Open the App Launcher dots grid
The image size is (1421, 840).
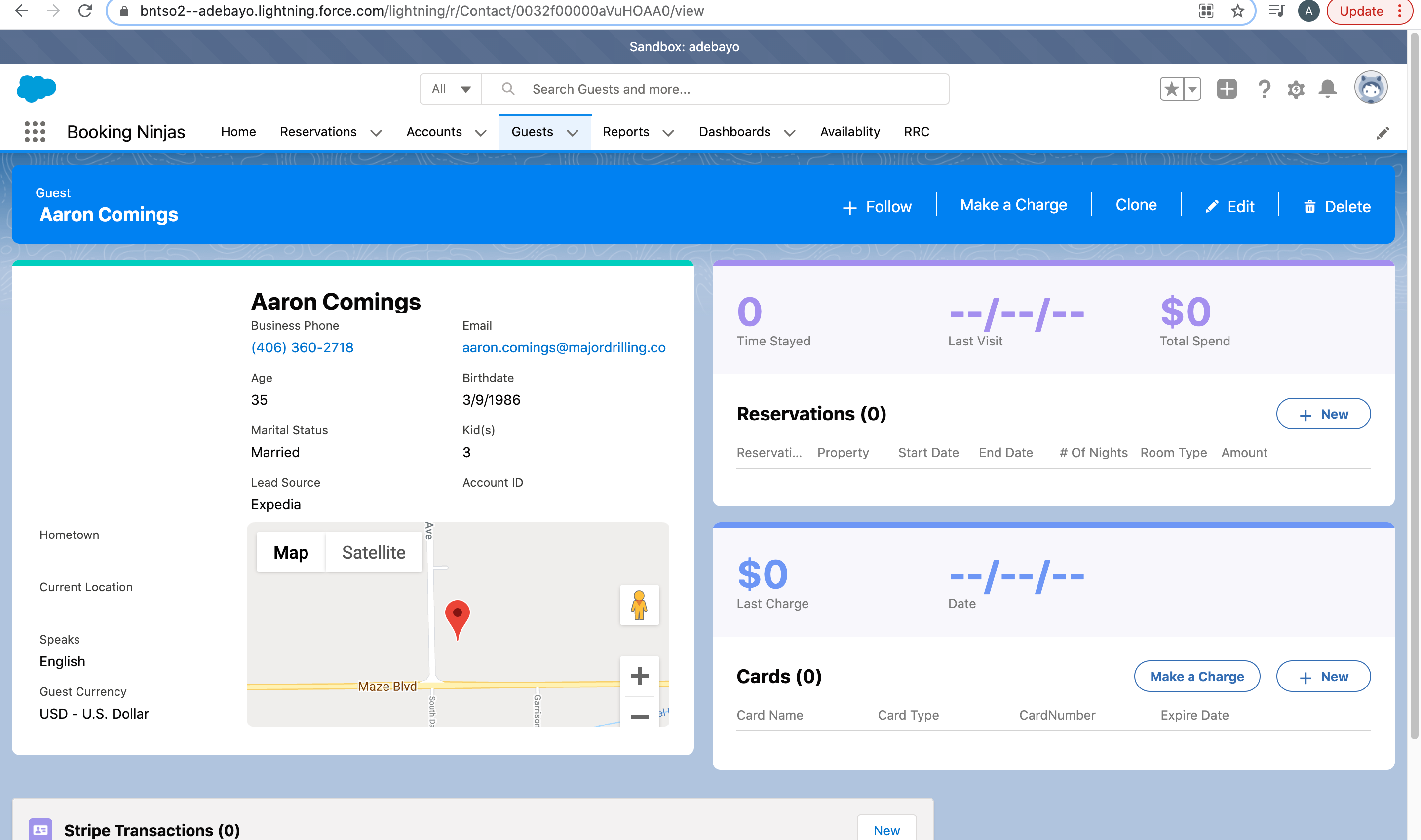35,132
